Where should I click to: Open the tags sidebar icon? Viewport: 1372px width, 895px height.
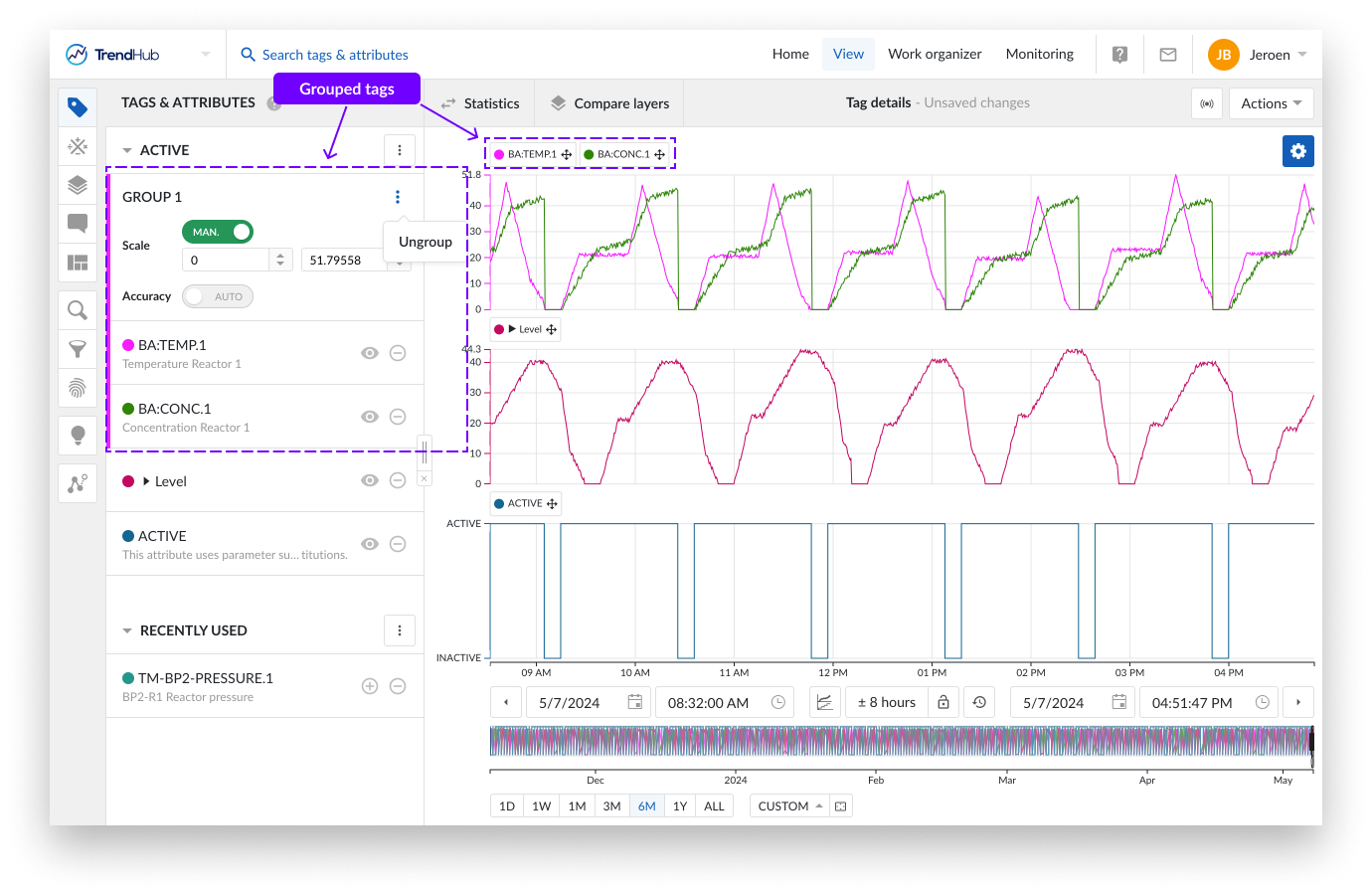tap(78, 107)
